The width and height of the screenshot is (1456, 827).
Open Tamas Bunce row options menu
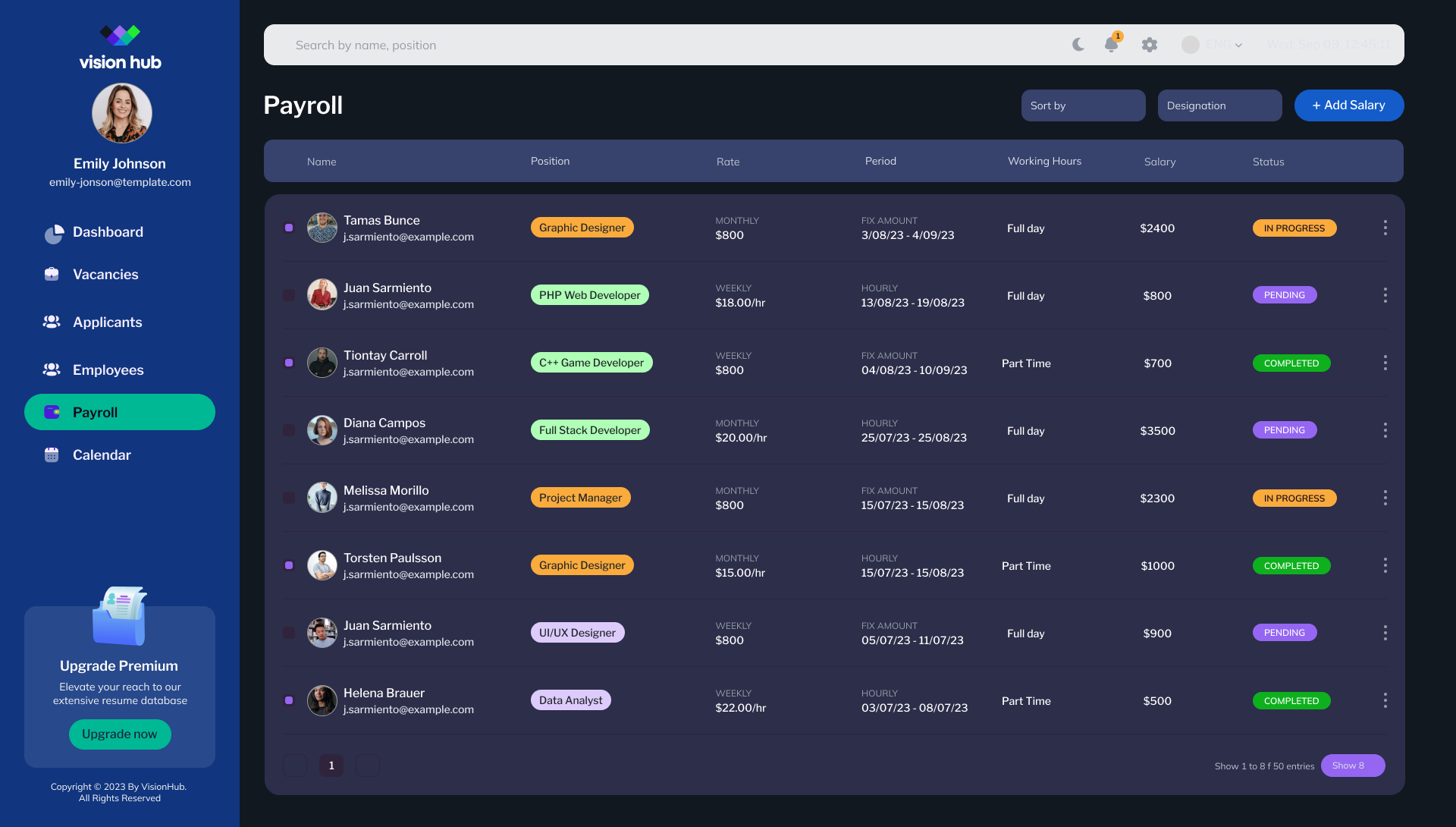click(x=1385, y=228)
